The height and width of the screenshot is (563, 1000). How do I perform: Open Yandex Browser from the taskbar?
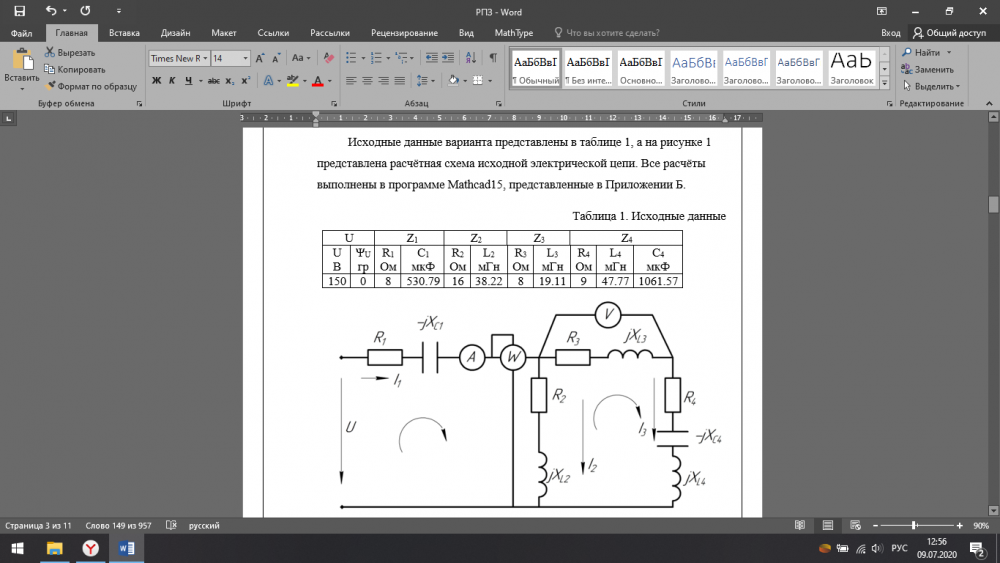coord(90,548)
